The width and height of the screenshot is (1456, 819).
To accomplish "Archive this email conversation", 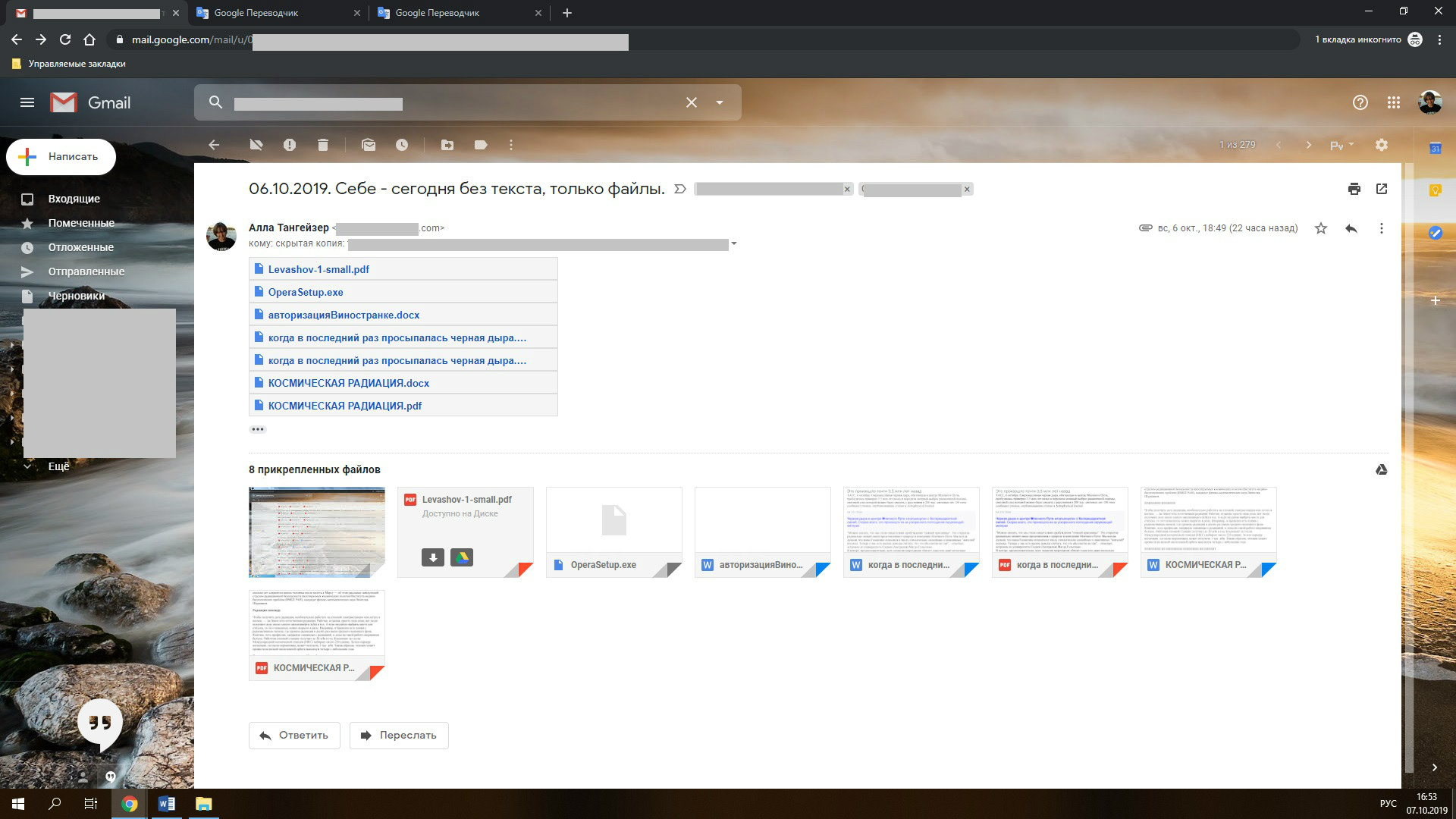I will tap(256, 145).
